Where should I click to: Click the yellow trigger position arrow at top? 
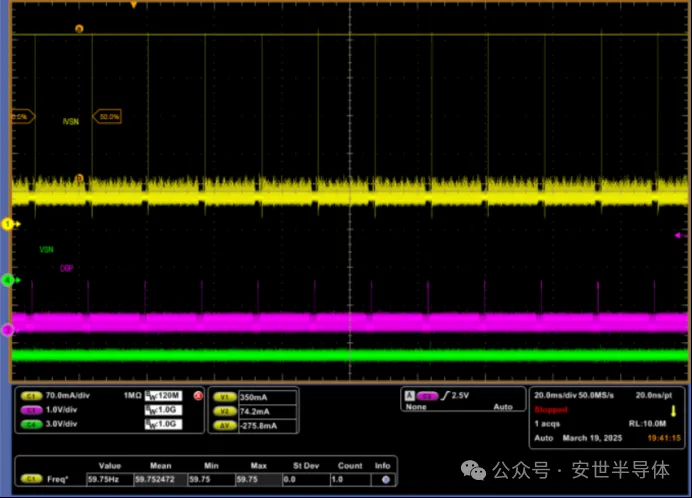133,5
